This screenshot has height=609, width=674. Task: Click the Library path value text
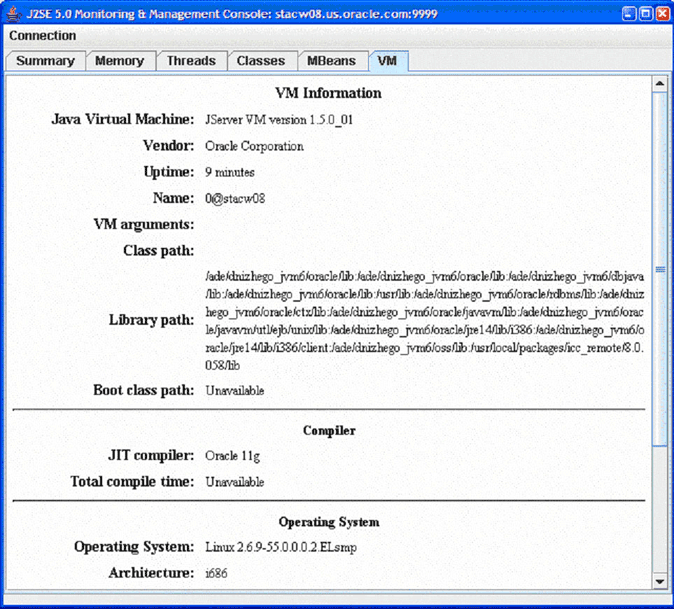424,321
